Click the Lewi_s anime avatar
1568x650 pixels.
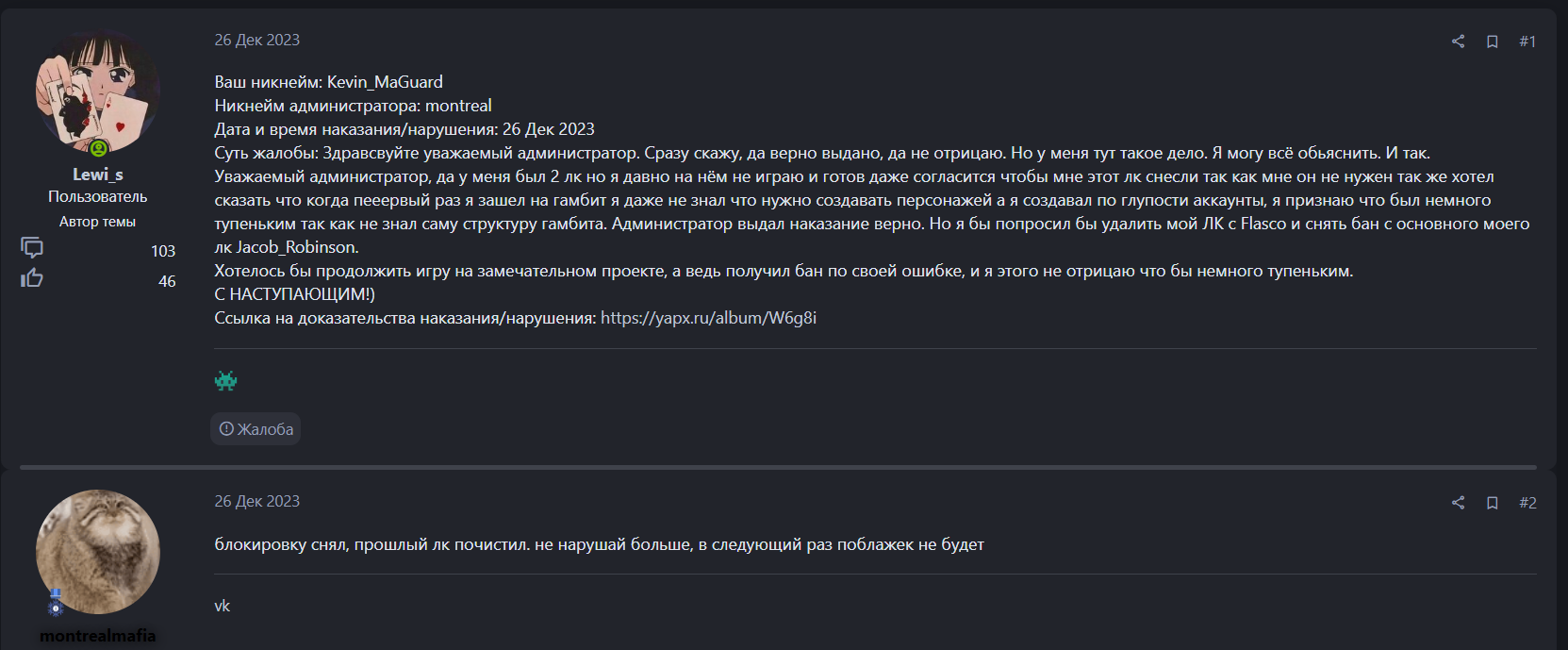click(97, 91)
